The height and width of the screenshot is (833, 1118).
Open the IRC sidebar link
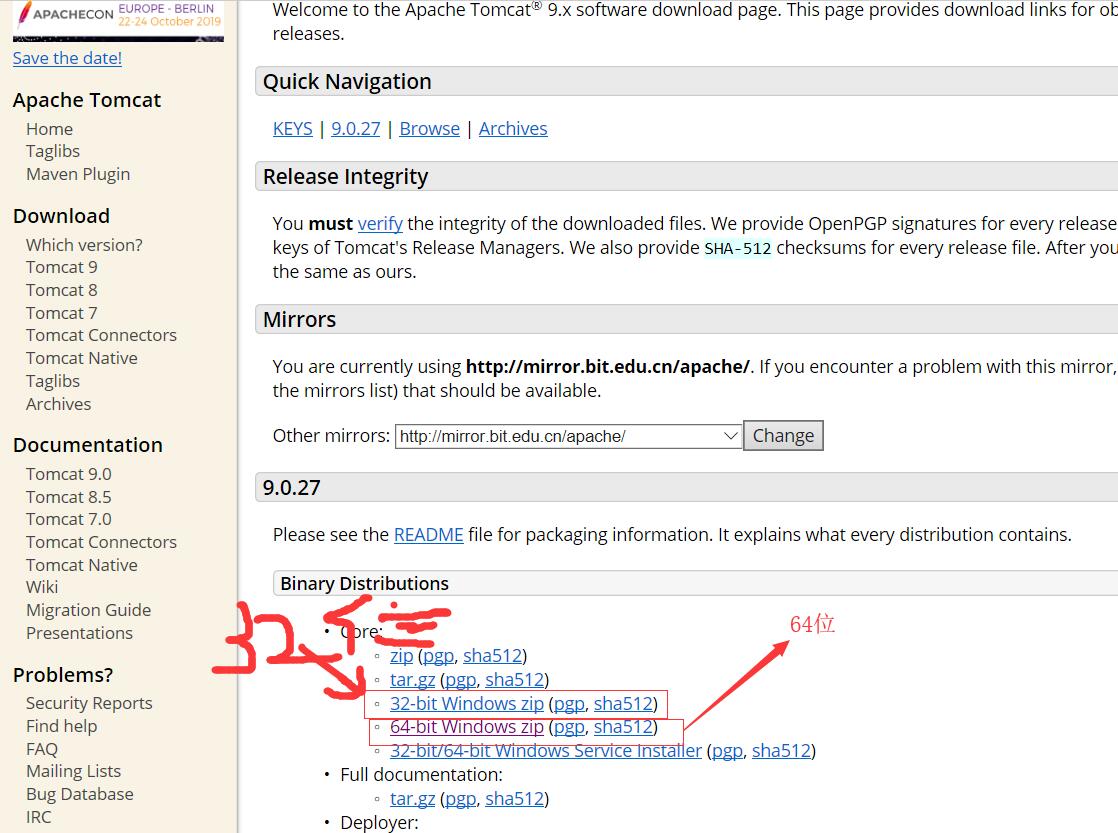coord(39,817)
